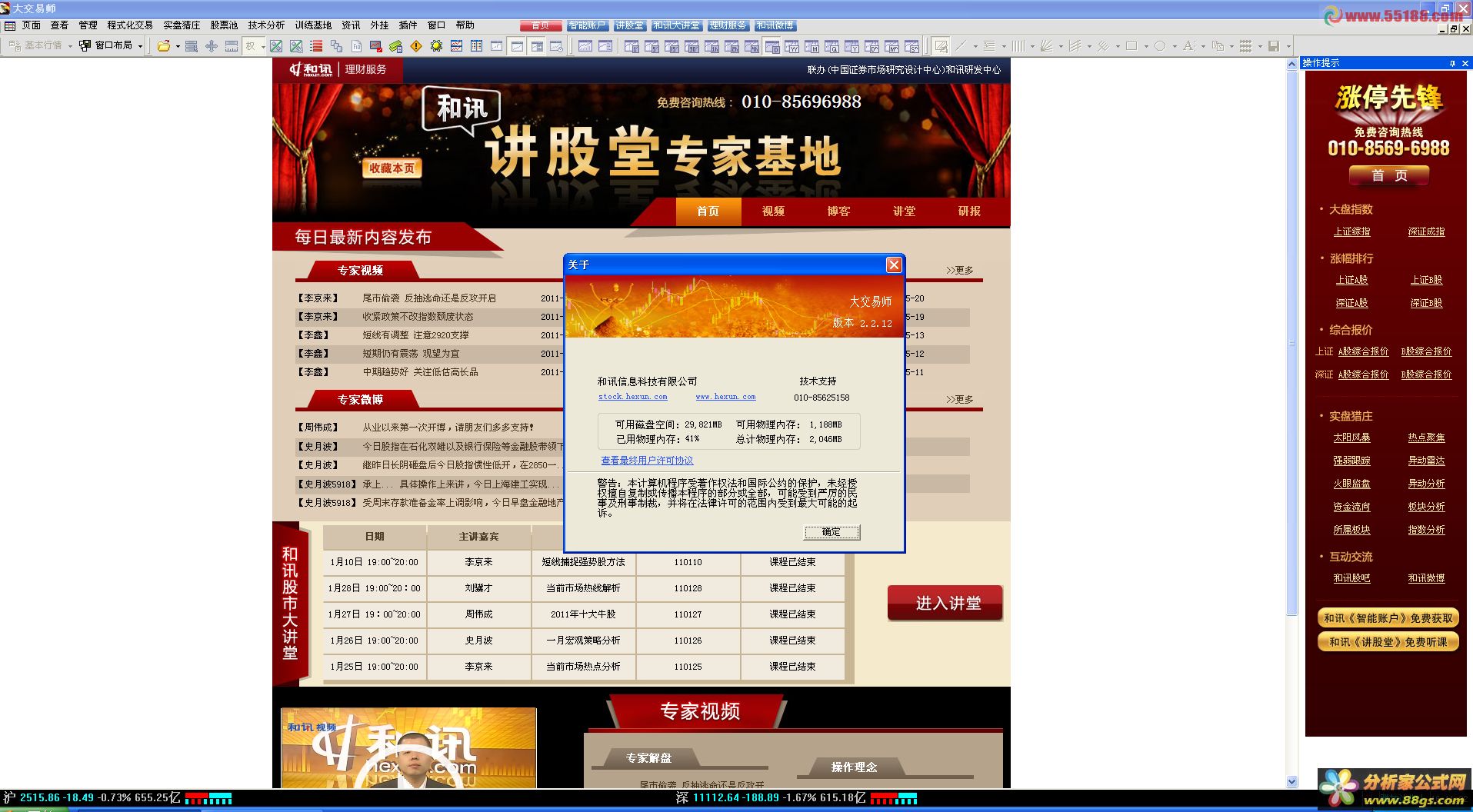The height and width of the screenshot is (812, 1473).
Task: Click the scrollbar up arrow
Action: pyautogui.click(x=1292, y=65)
